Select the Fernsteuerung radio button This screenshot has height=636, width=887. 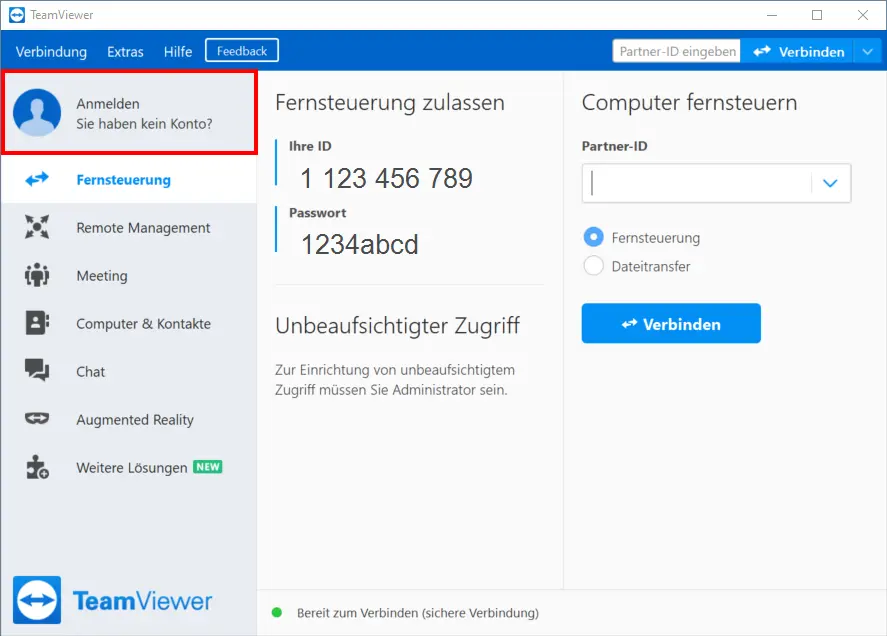(x=593, y=237)
